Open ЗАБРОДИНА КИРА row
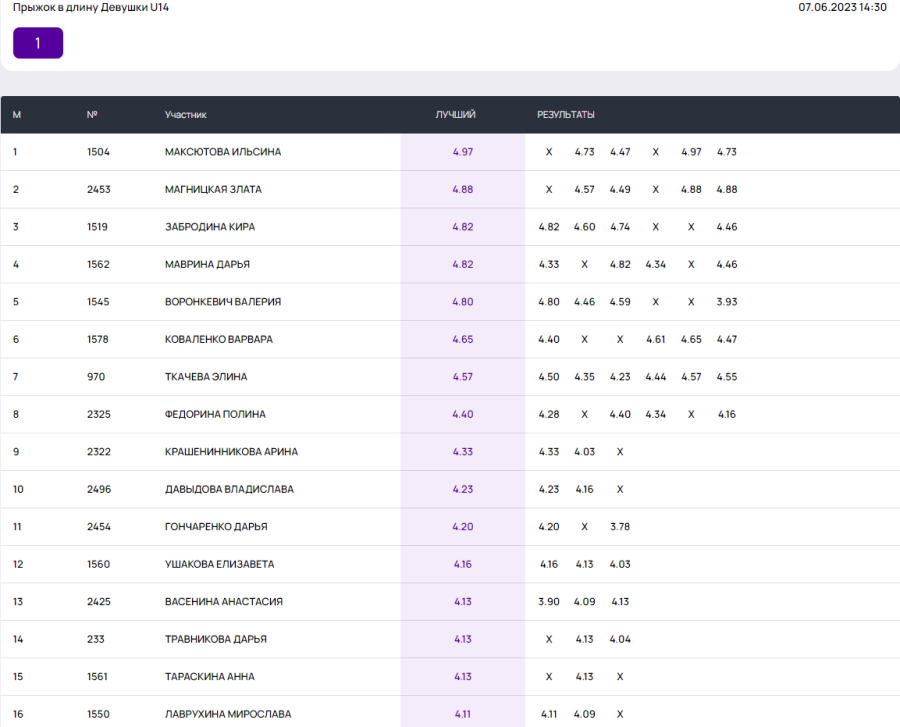The height and width of the screenshot is (727, 900). [210, 227]
